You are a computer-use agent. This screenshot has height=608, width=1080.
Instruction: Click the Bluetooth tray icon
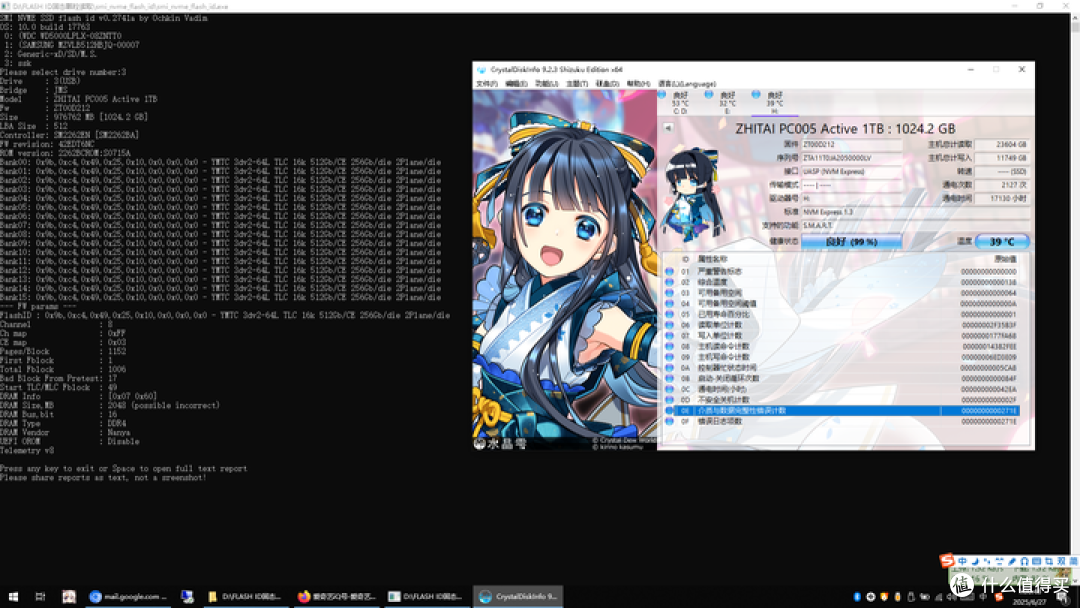point(857,597)
